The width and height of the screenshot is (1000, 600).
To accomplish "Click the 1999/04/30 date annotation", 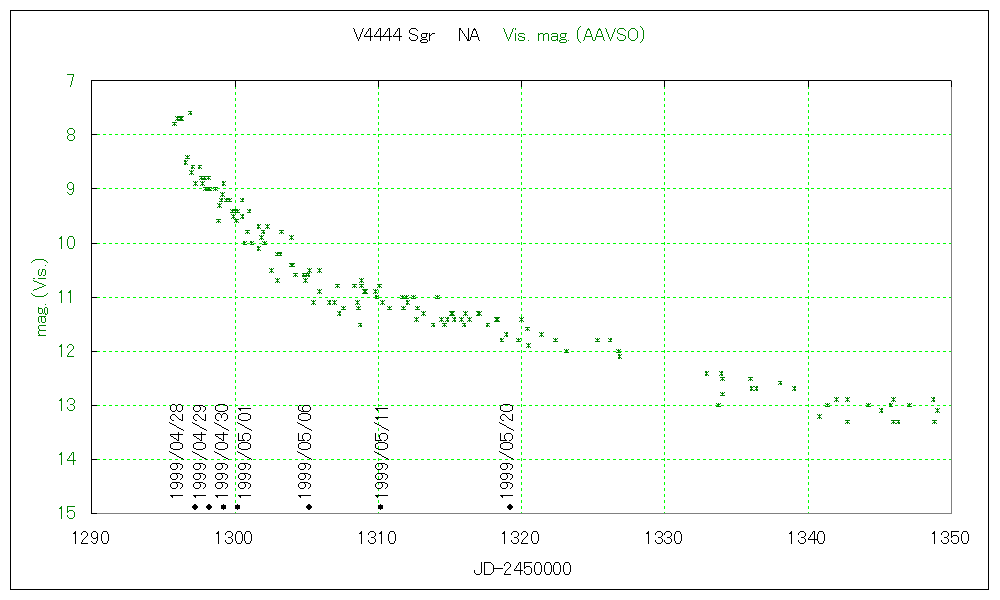I will pos(222,451).
